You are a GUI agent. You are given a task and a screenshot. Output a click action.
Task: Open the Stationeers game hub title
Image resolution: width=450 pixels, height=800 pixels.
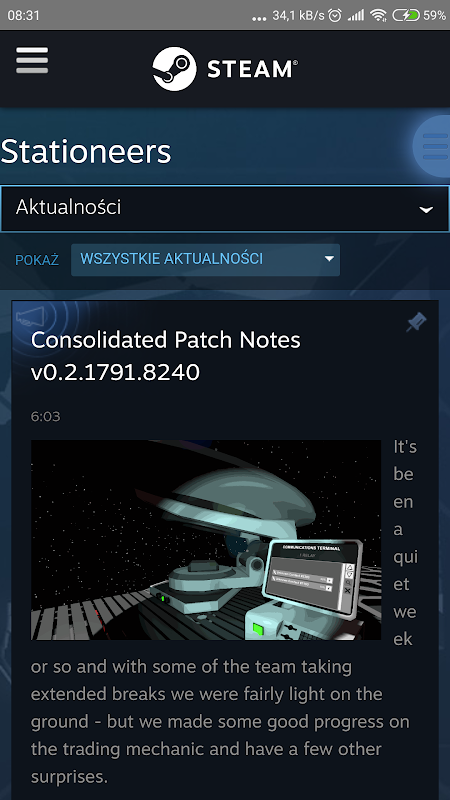pos(86,151)
